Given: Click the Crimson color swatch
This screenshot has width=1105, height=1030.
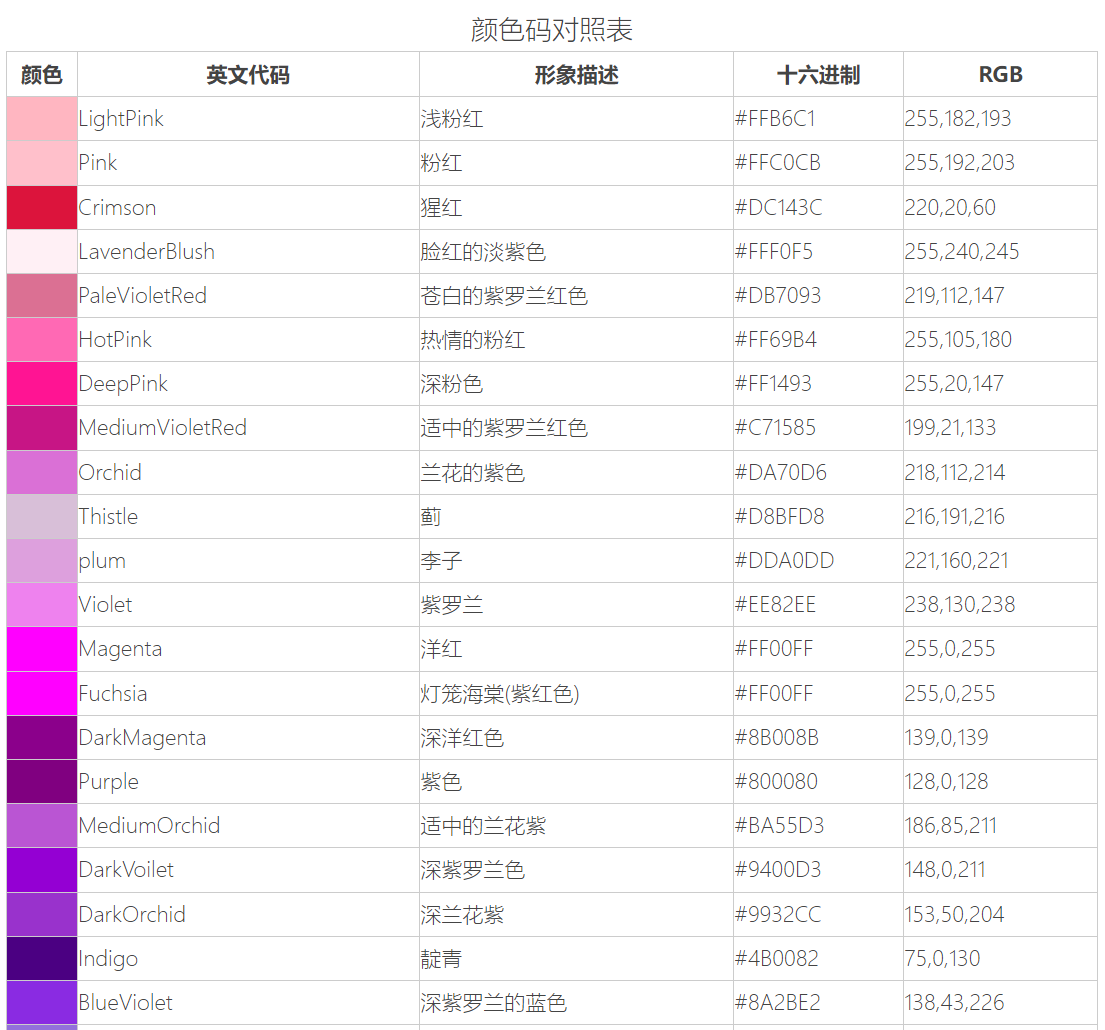Looking at the screenshot, I should pyautogui.click(x=40, y=207).
